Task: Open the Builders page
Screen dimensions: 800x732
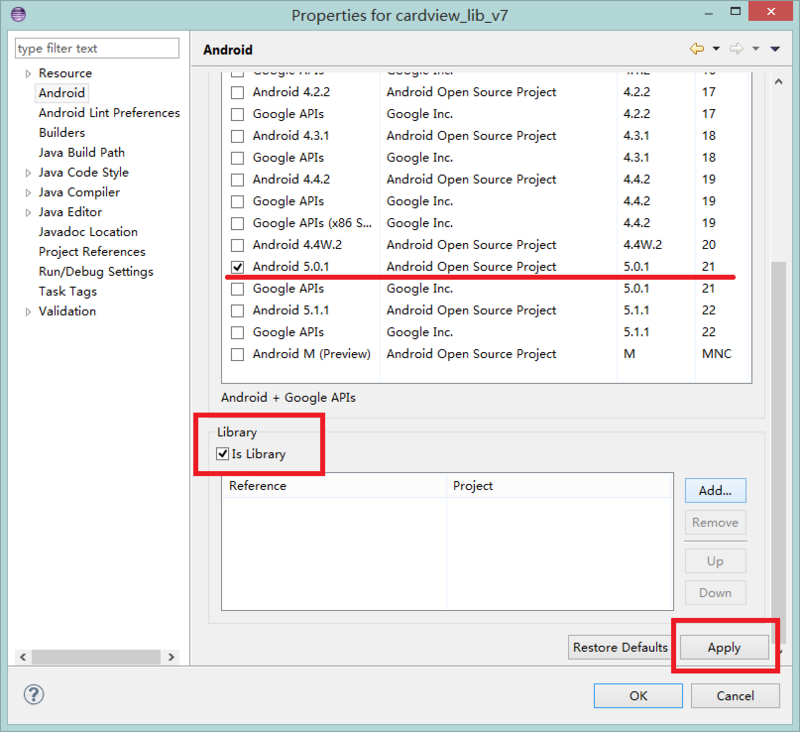Action: pos(62,133)
